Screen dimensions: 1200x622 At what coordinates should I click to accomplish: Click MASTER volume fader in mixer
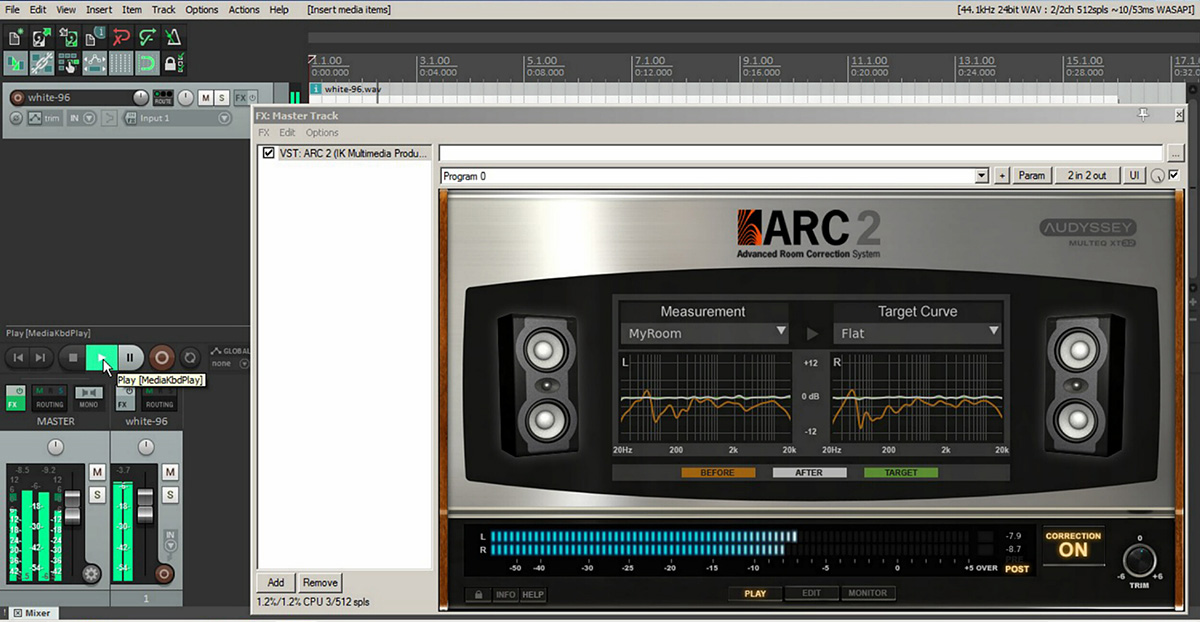[72, 507]
